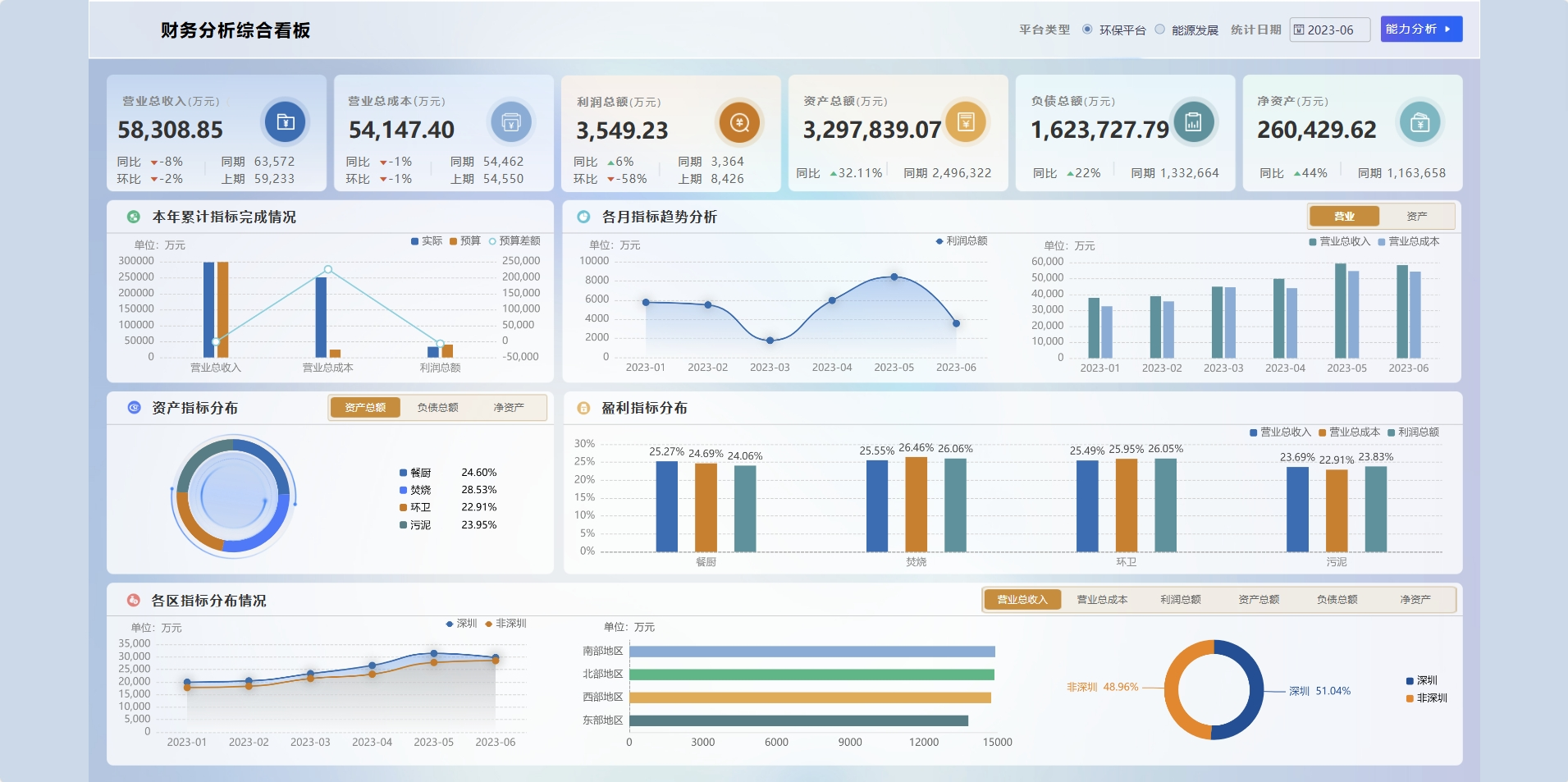This screenshot has width=1568, height=782.
Task: Toggle 营业总收入 legend in monthly bar chart
Action: tap(1340, 241)
